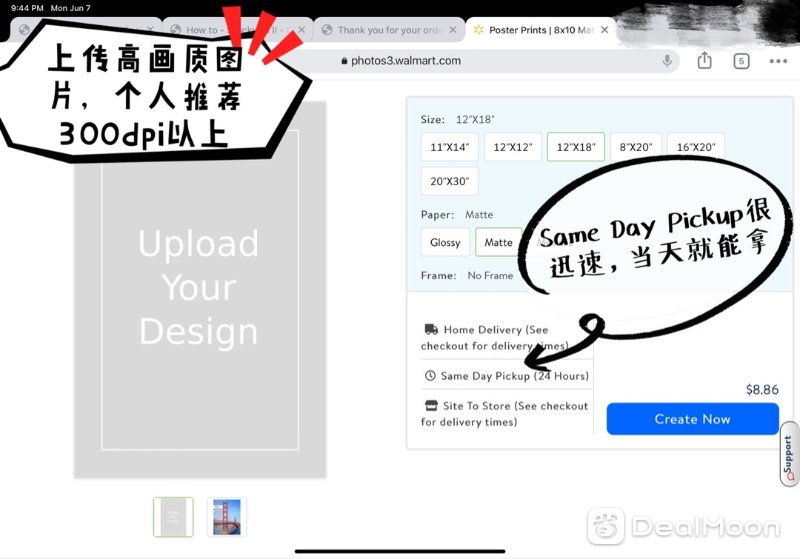
Task: Show open tabs counter icon
Action: pyautogui.click(x=741, y=61)
